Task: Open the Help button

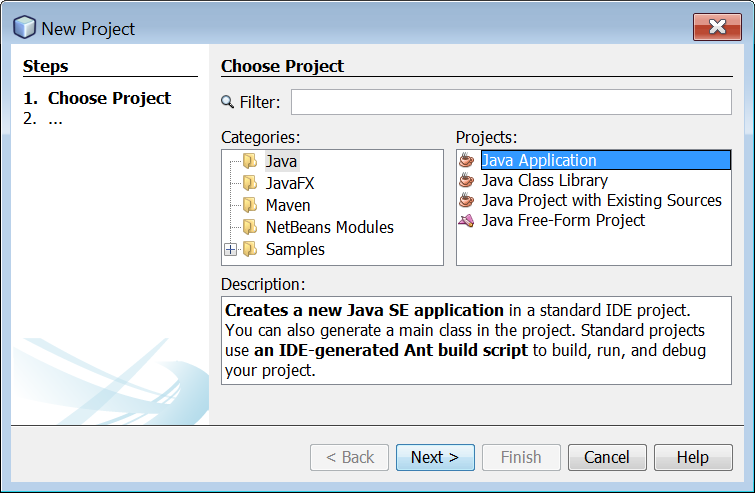Action: click(x=693, y=457)
